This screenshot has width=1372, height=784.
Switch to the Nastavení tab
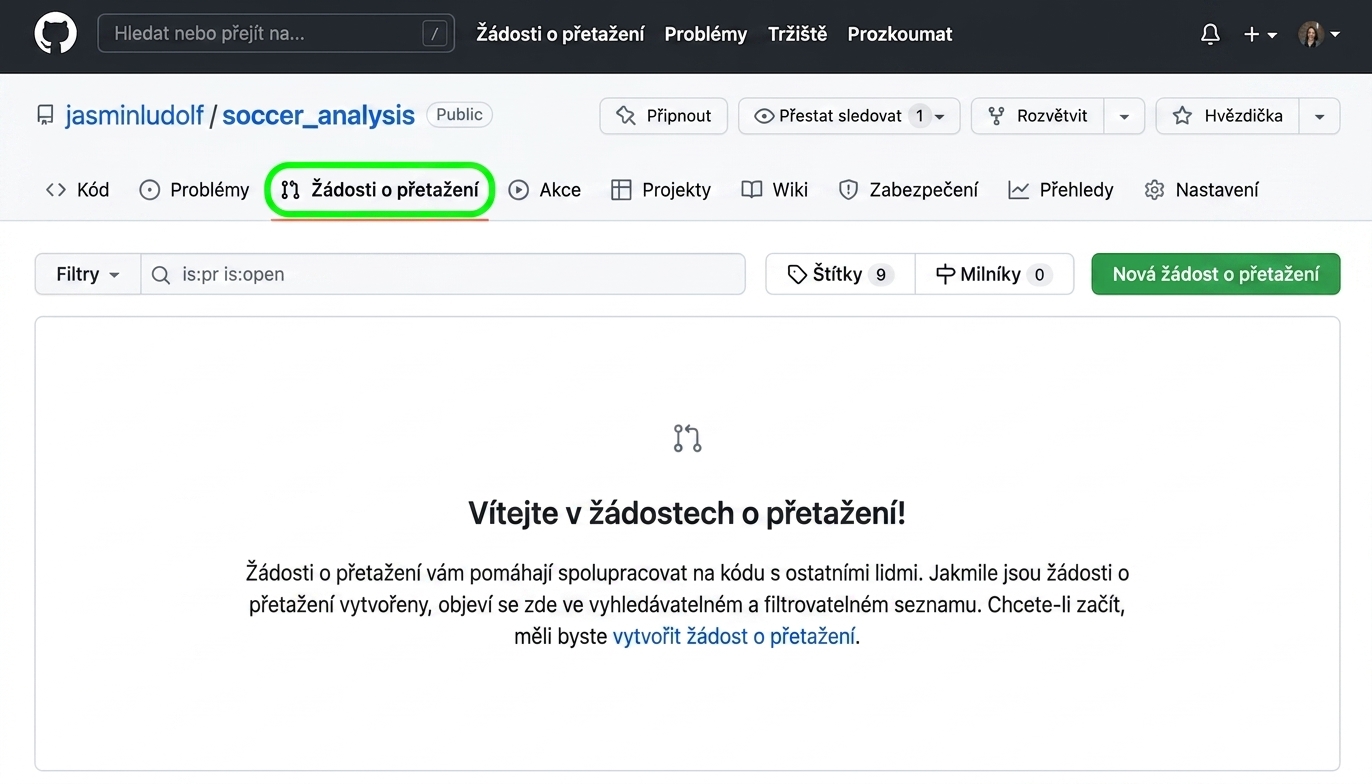[x=1202, y=190]
